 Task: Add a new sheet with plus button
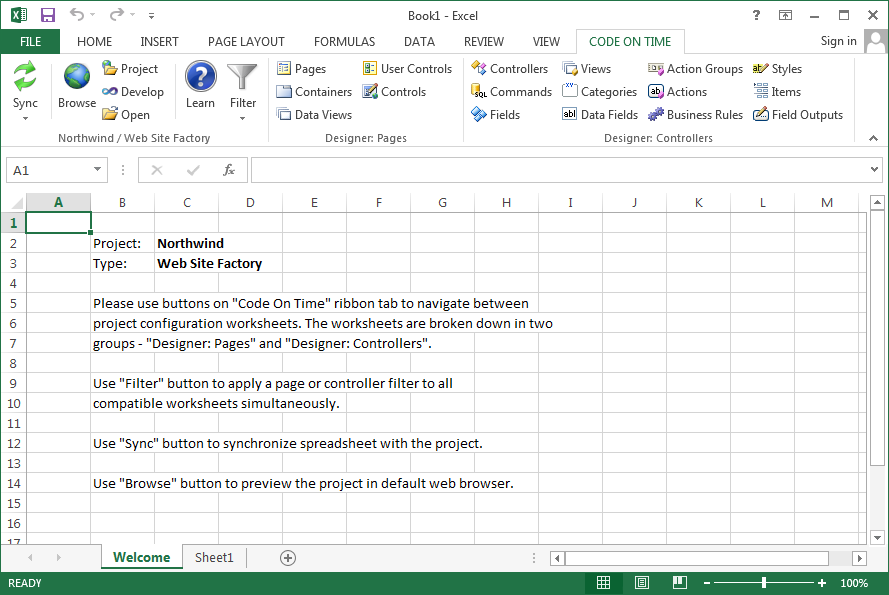[x=288, y=558]
